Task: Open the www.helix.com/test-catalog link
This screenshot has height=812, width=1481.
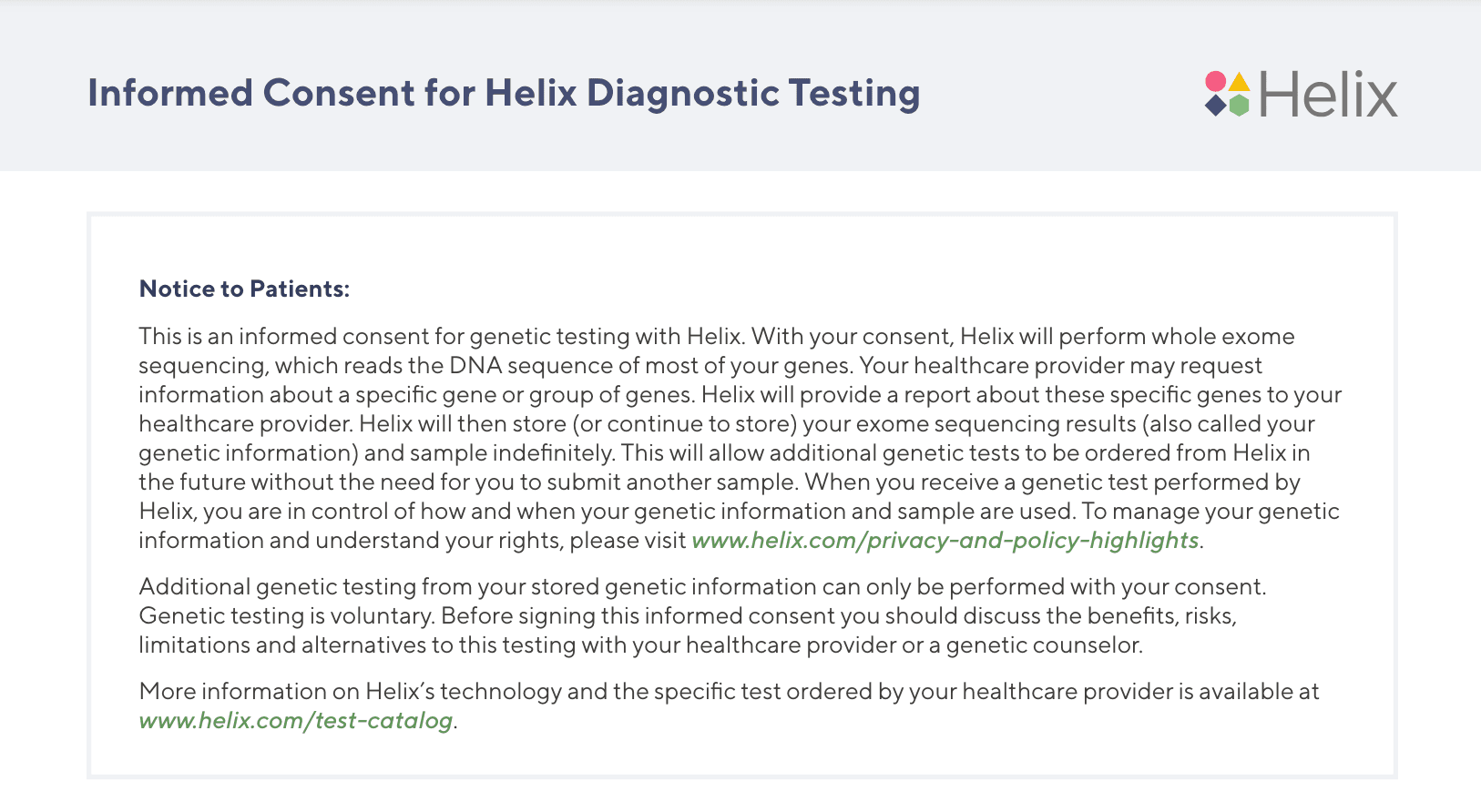Action: pyautogui.click(x=296, y=721)
